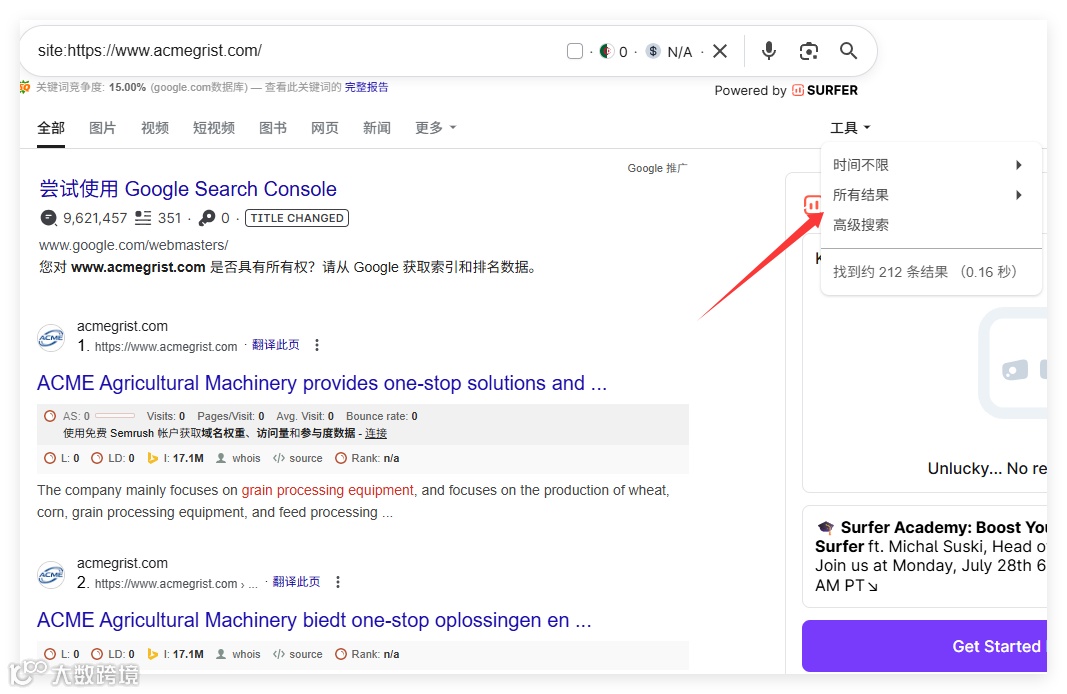This screenshot has height=694, width=1067.
Task: Click the Semrush 连接 link
Action: [x=376, y=433]
